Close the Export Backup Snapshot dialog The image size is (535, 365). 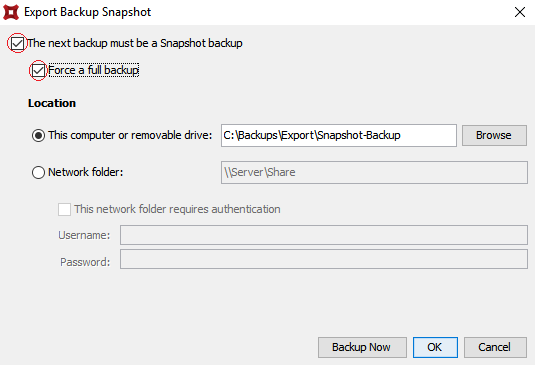520,12
